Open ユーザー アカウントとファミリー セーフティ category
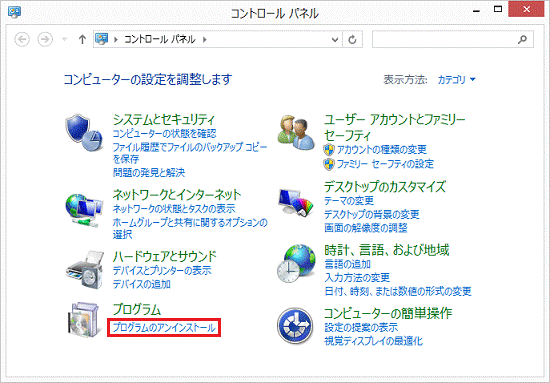The width and height of the screenshot is (550, 383). [x=395, y=128]
